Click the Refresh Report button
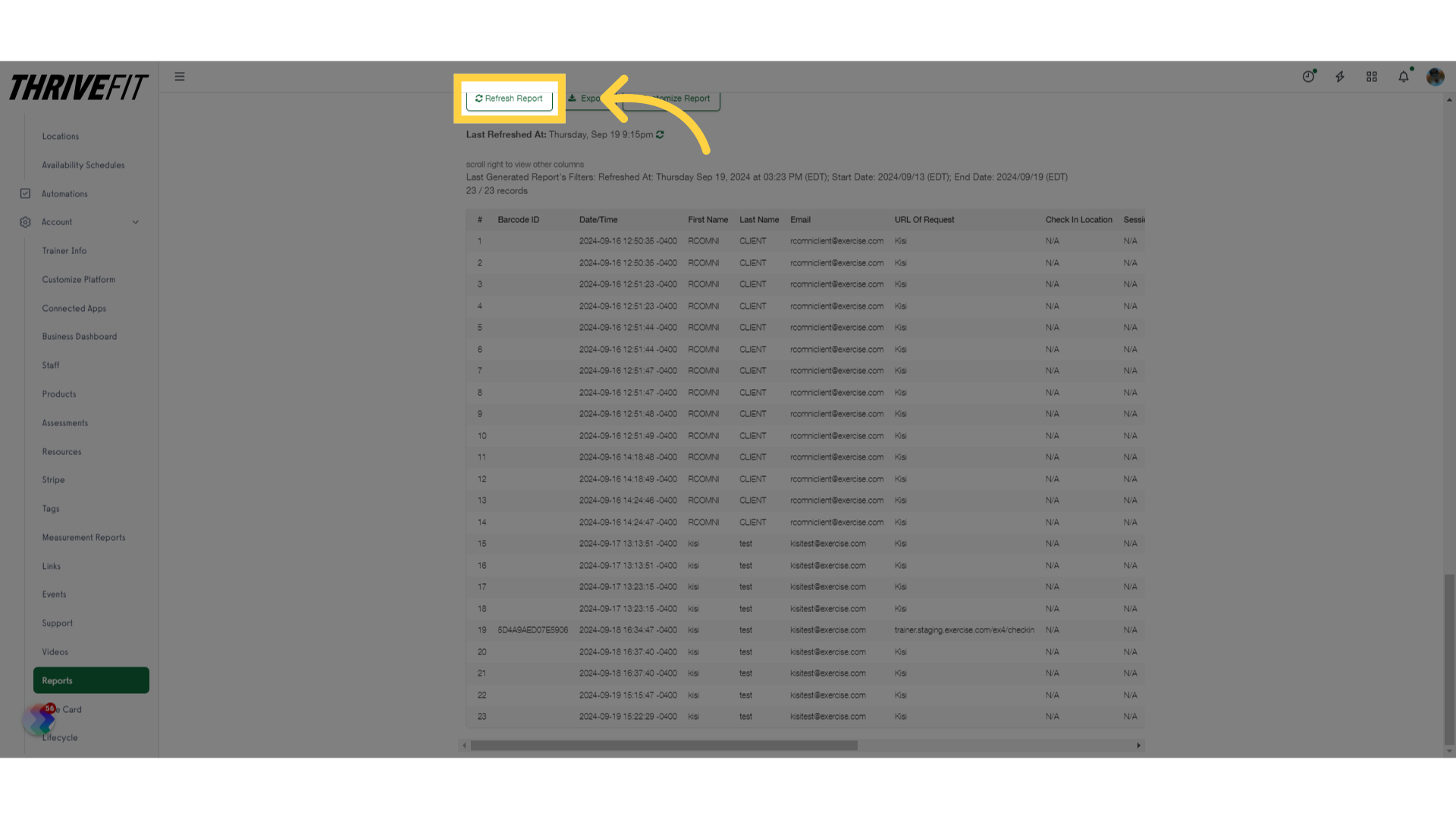Screen dimensions: 1456x819 pos(509,98)
